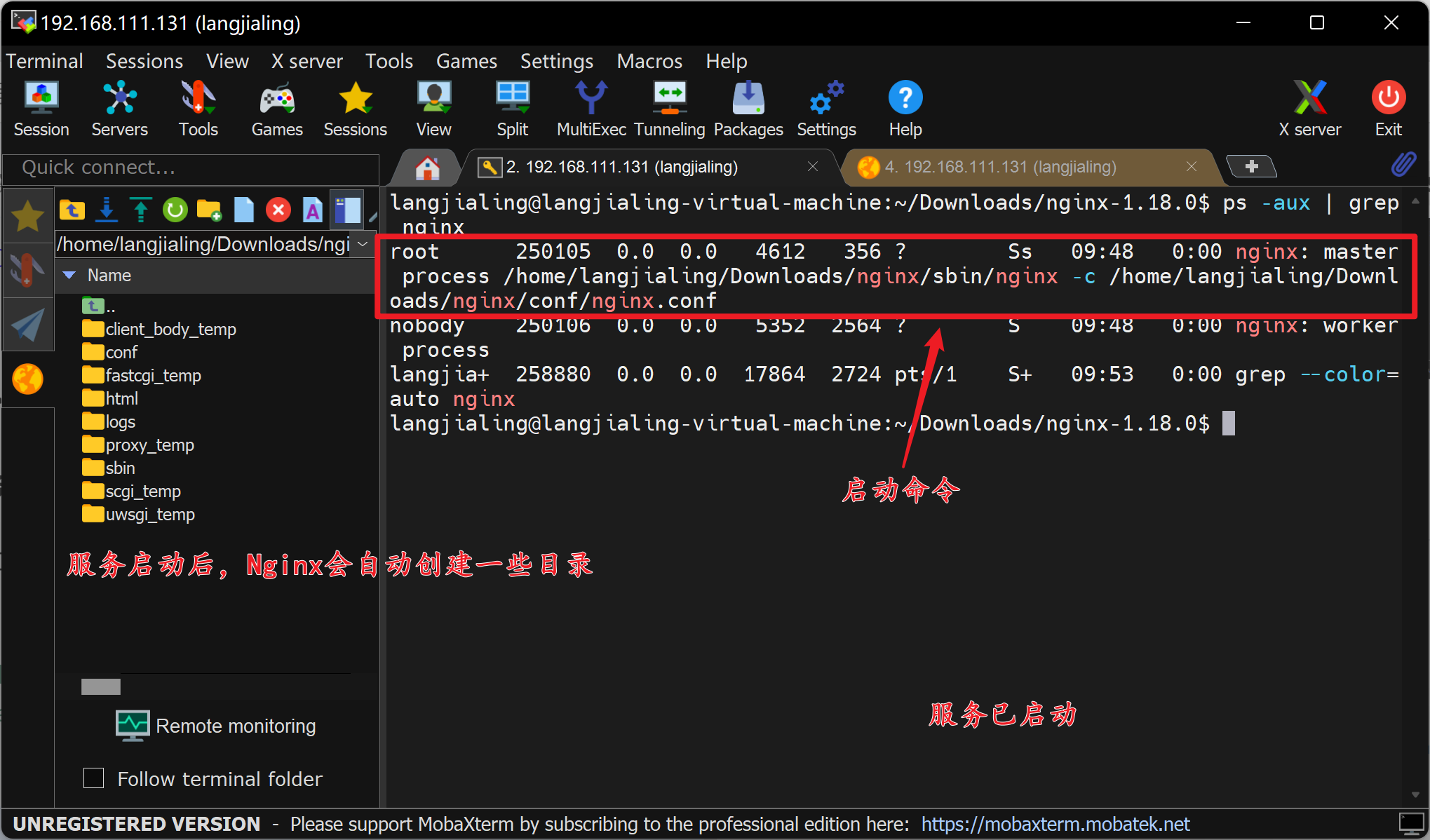Open a new tab with plus button
1430x840 pixels.
point(1252,166)
